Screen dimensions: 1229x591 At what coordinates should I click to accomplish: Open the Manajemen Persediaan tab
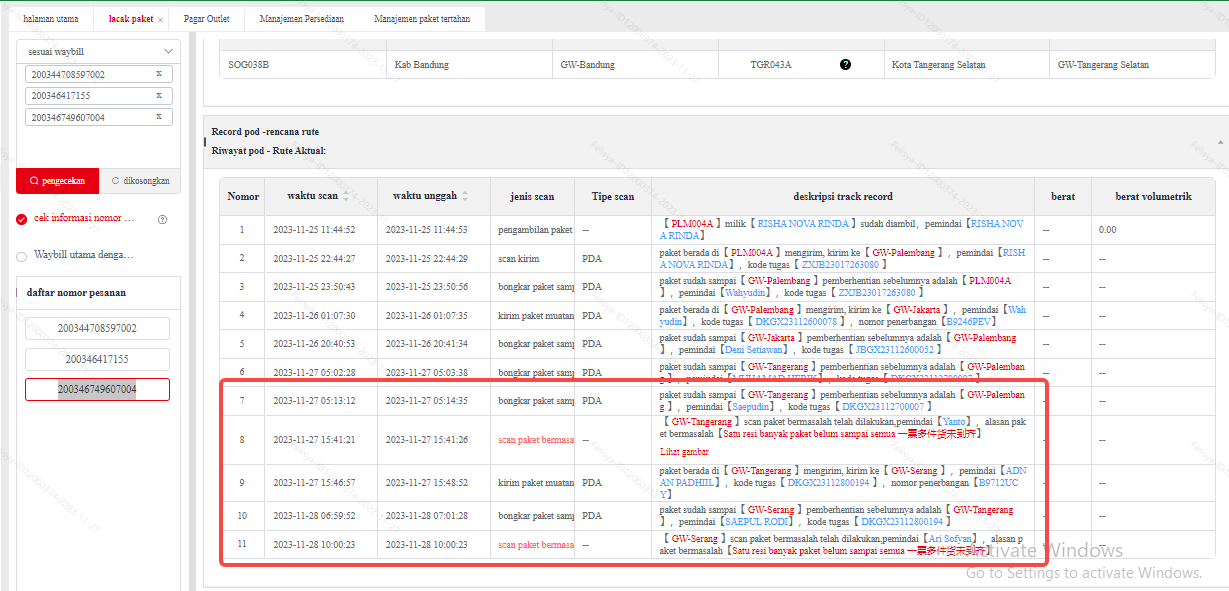[301, 19]
